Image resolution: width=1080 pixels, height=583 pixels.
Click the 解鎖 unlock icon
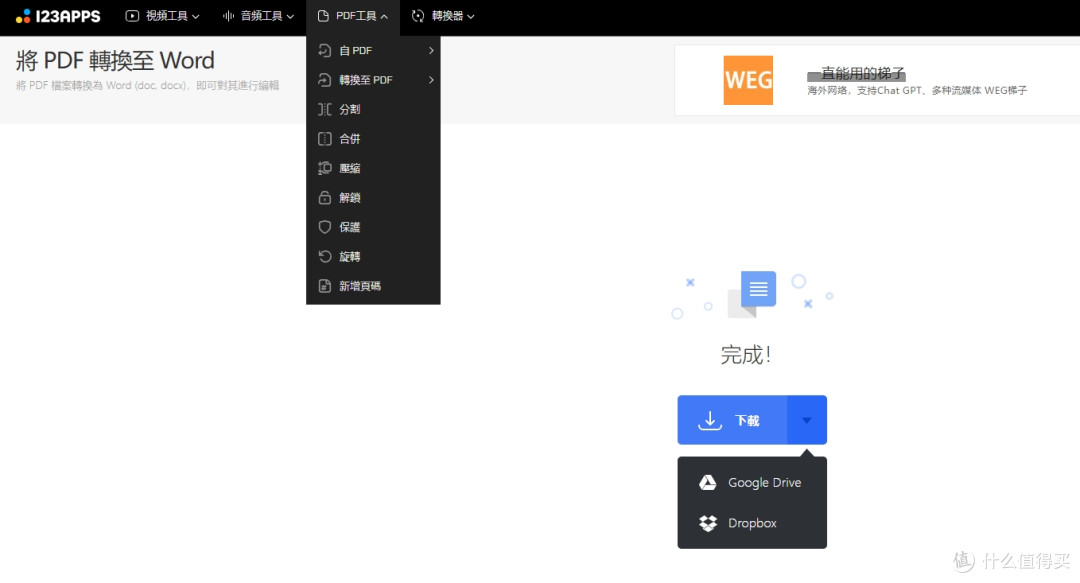(x=324, y=198)
